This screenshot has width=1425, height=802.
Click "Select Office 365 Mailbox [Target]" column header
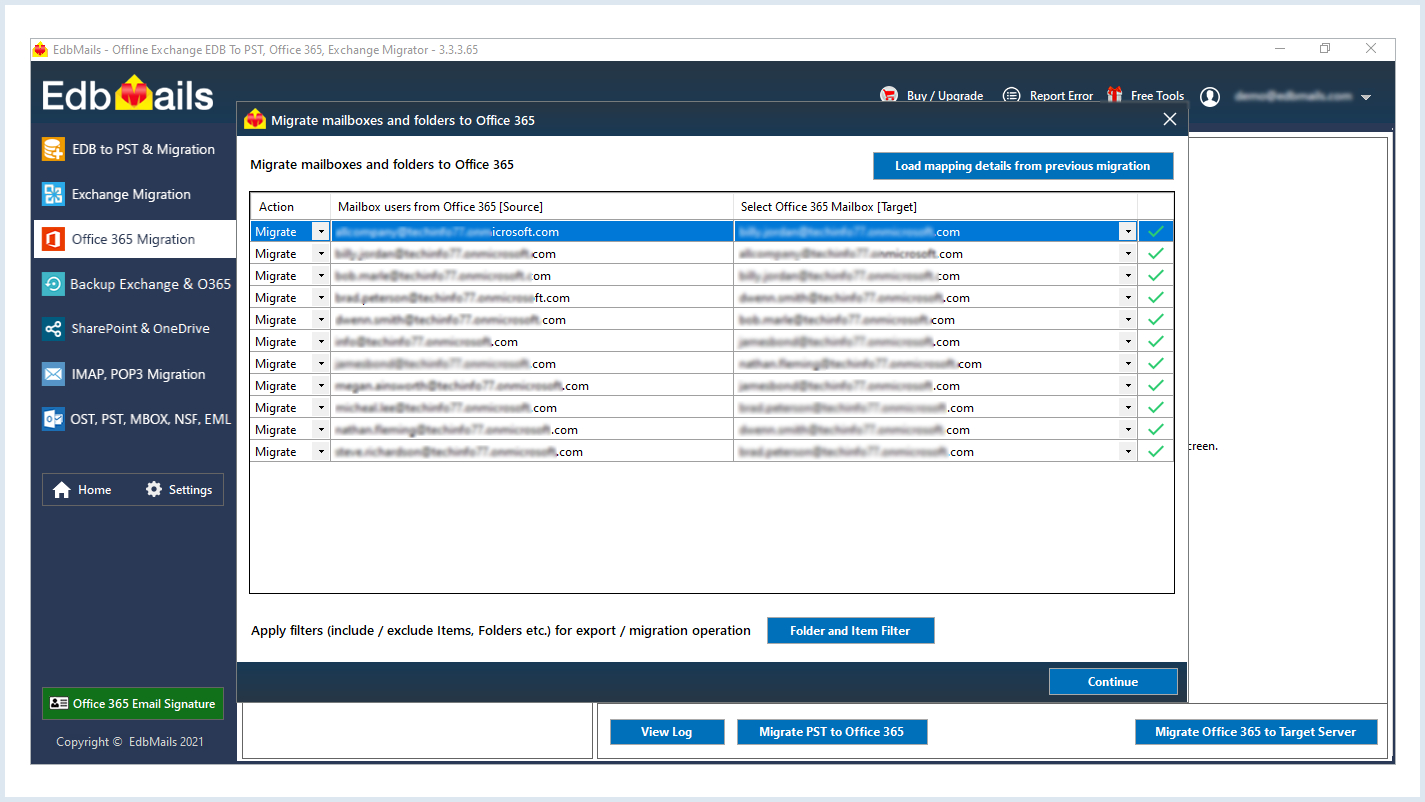(935, 207)
